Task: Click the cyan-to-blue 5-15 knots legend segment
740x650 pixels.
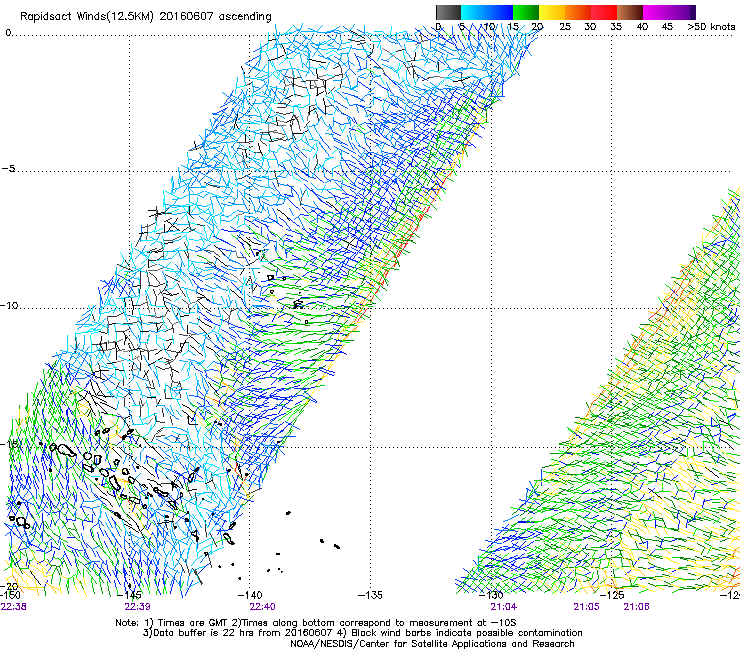Action: coord(487,13)
